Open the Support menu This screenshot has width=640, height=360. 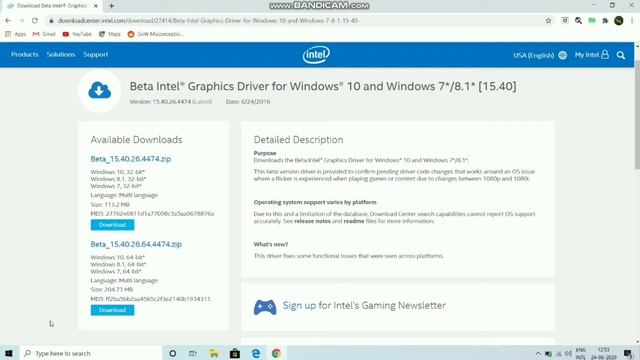pyautogui.click(x=96, y=54)
